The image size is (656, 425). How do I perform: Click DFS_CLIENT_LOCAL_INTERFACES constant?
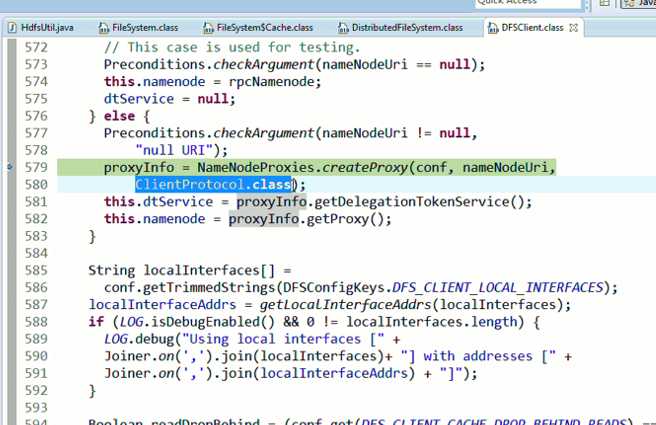click(497, 287)
